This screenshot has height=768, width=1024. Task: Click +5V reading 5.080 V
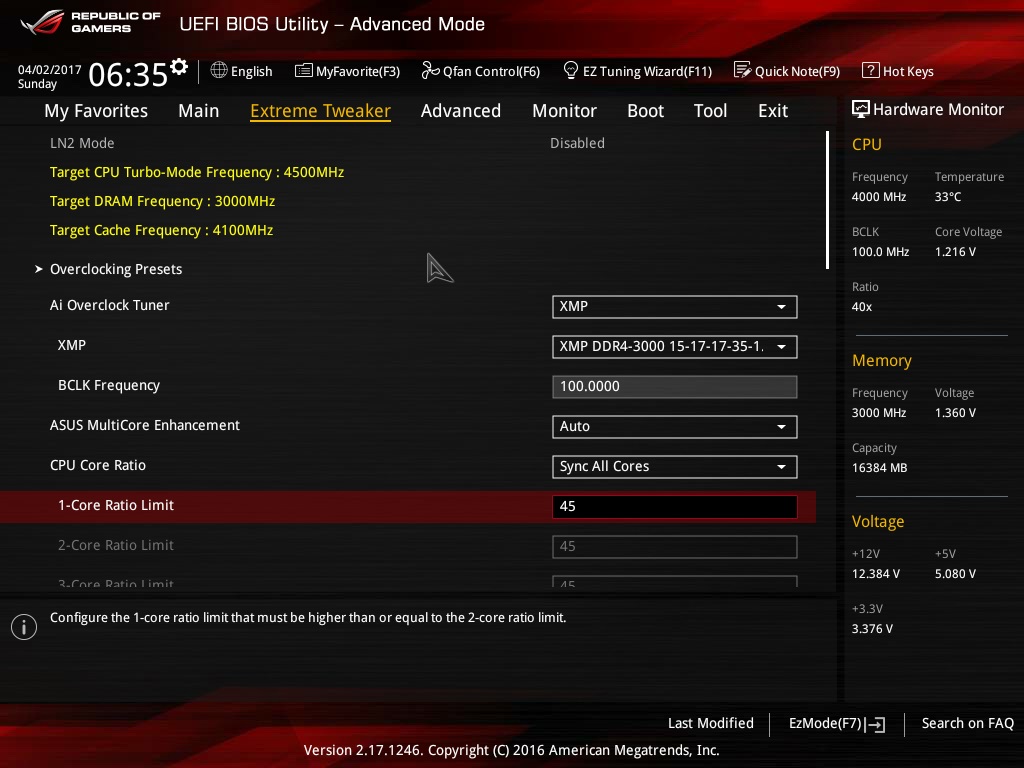click(955, 573)
